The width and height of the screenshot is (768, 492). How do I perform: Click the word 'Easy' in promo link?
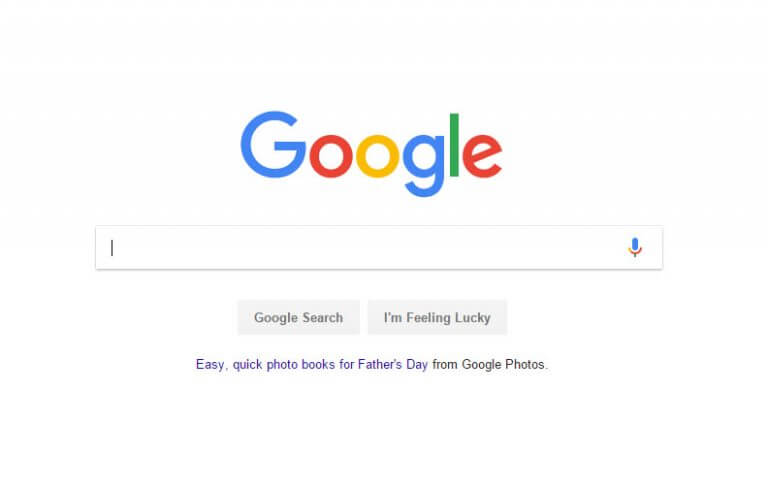pyautogui.click(x=210, y=365)
